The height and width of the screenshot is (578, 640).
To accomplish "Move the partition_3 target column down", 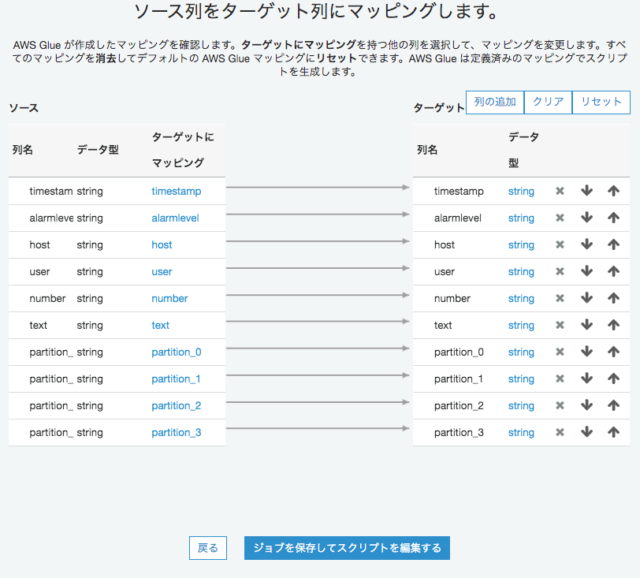I will point(587,433).
